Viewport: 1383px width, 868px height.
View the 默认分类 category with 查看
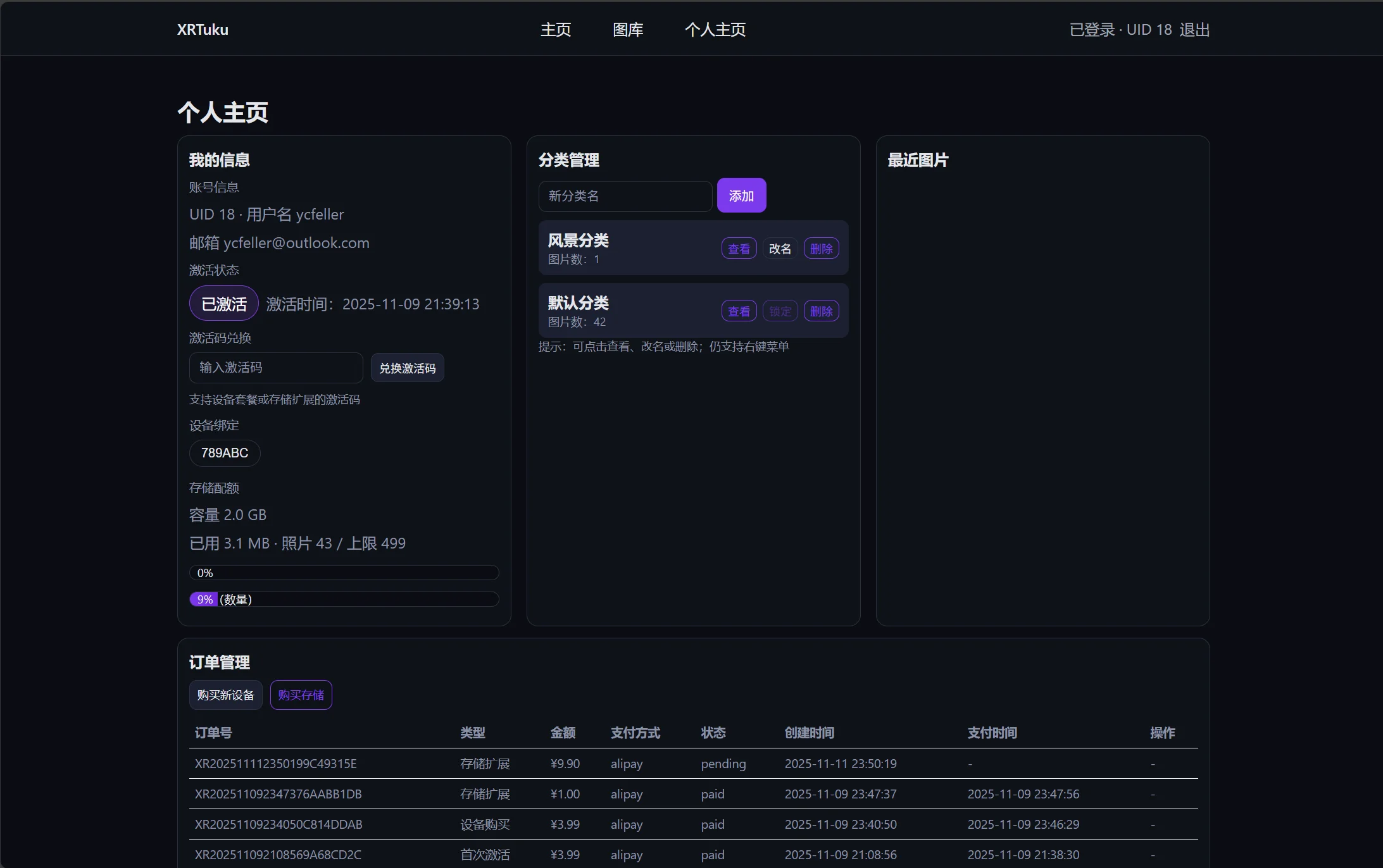click(x=738, y=311)
